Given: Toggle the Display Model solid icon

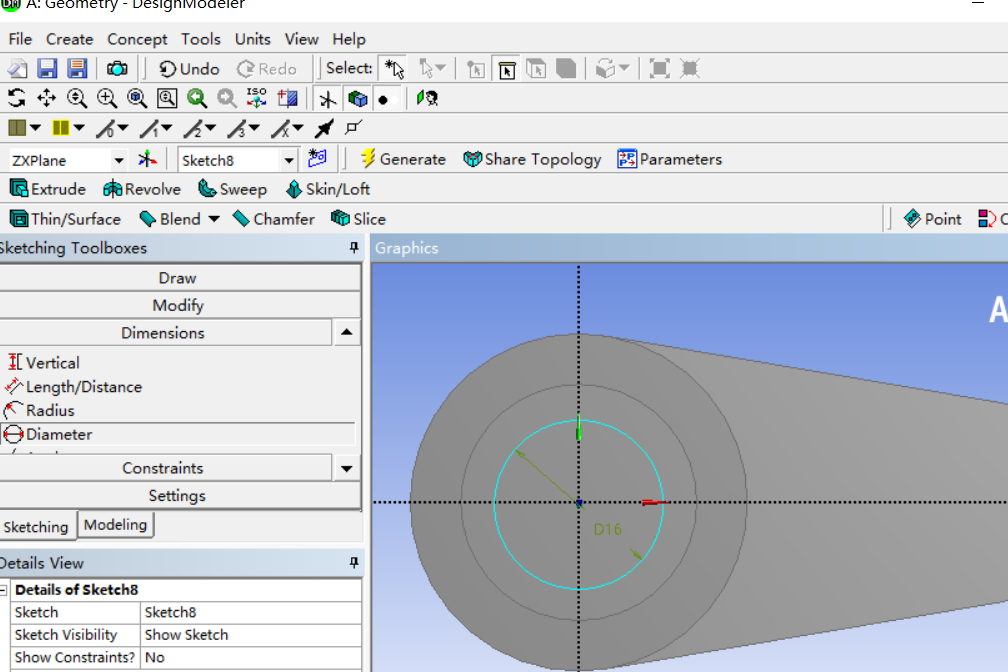Looking at the screenshot, I should (x=357, y=98).
